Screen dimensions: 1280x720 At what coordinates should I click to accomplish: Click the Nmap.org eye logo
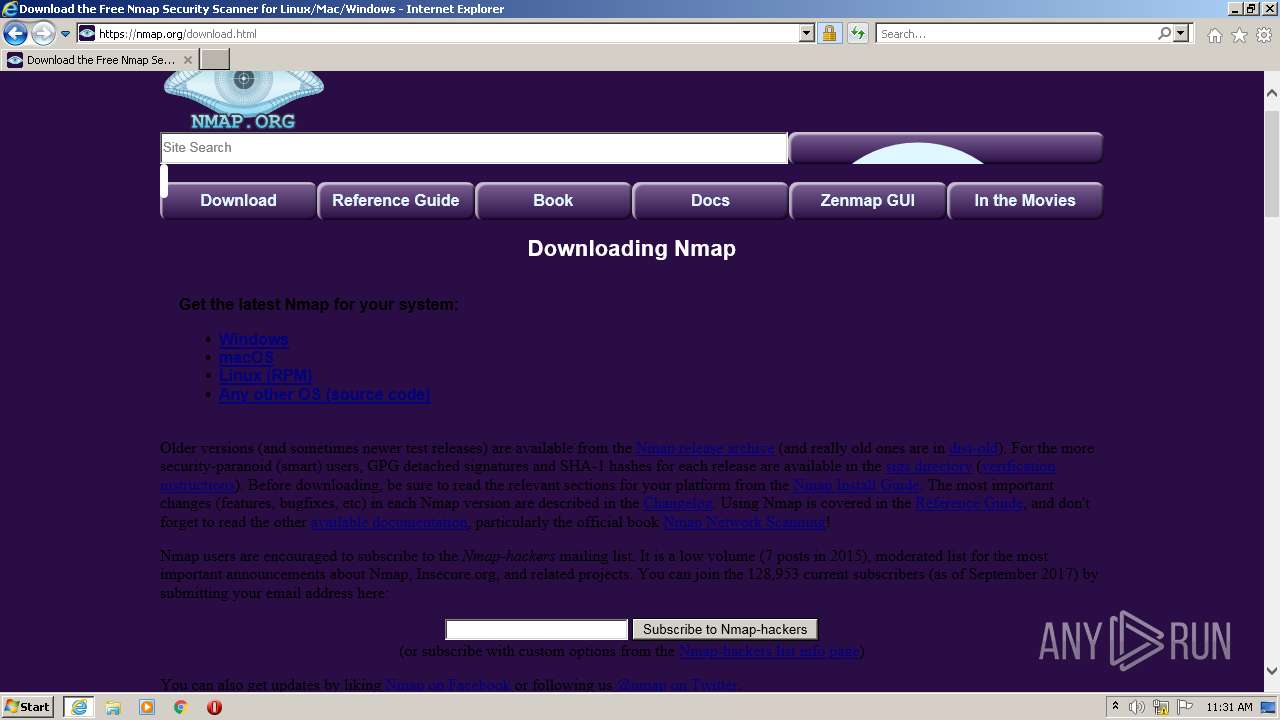[x=244, y=100]
